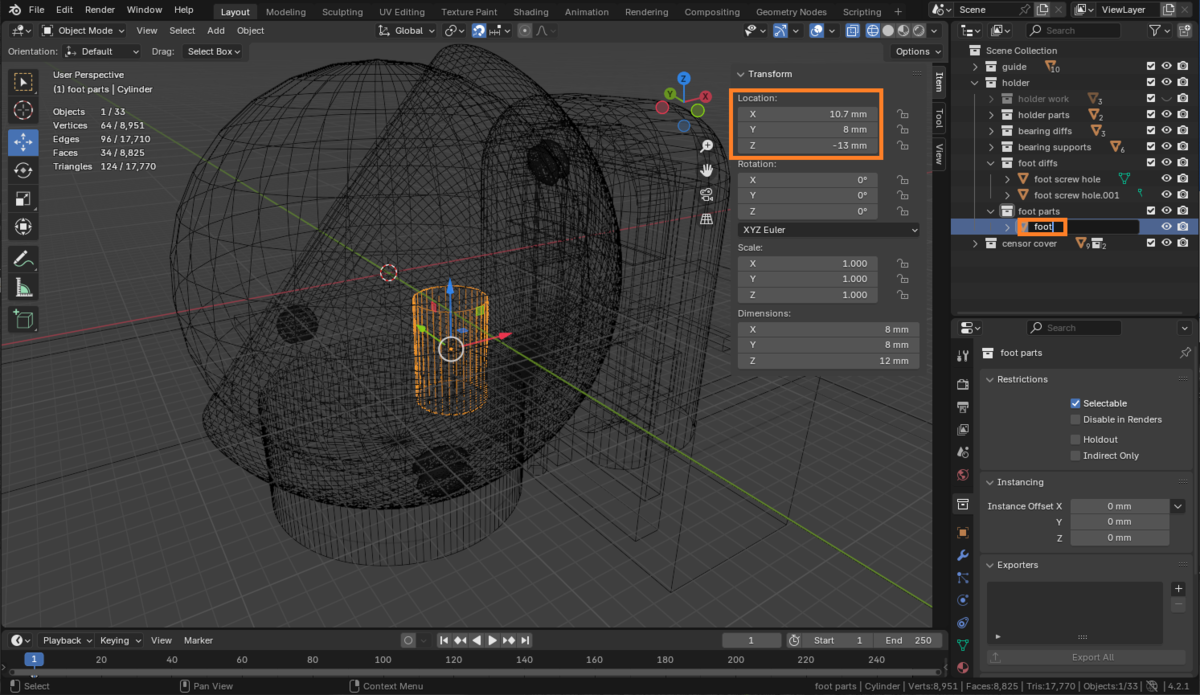Open the XYZ Euler rotation mode dropdown
Viewport: 1200px width, 695px height.
coord(828,230)
